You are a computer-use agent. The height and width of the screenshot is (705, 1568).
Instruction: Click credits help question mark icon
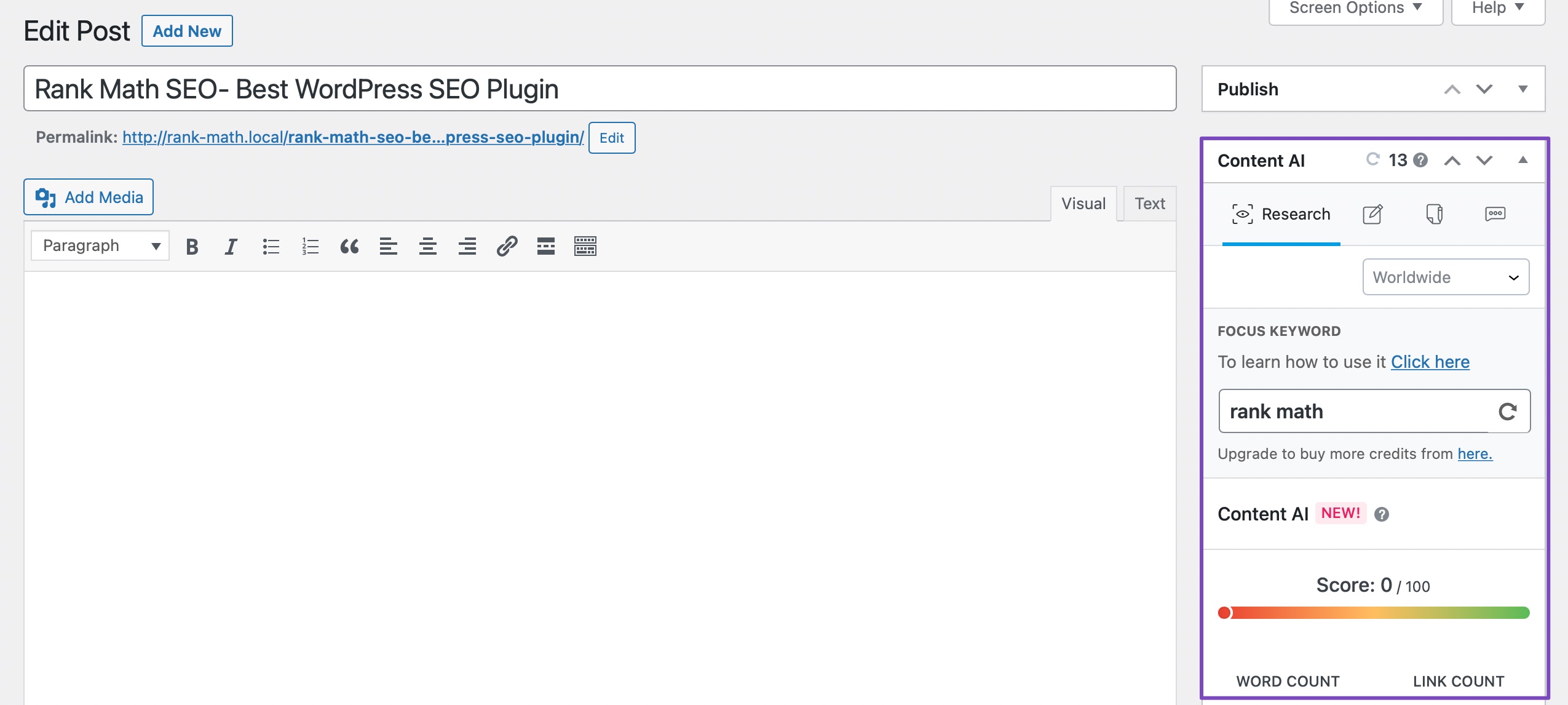pos(1420,161)
